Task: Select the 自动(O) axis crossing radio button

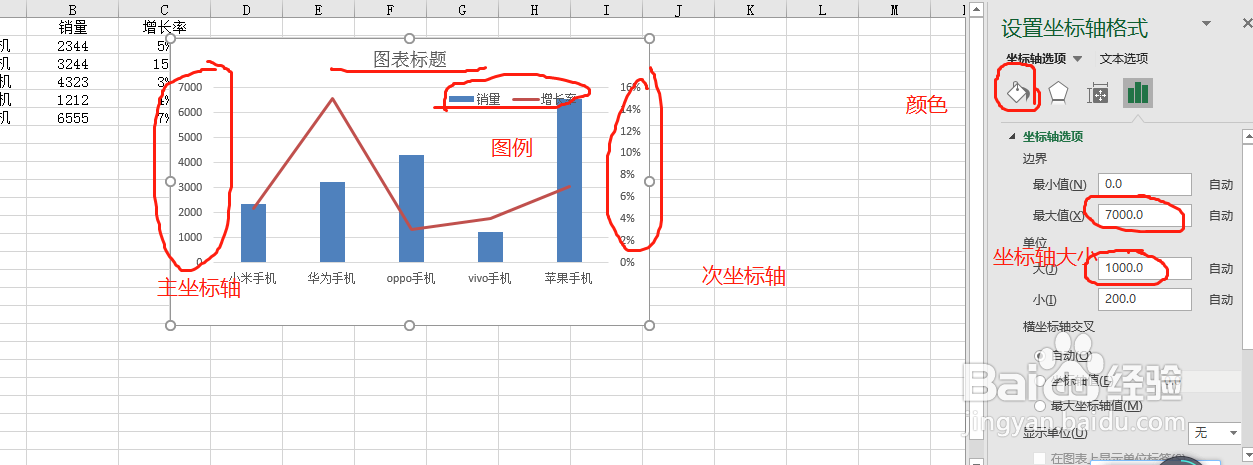Action: coord(1041,356)
